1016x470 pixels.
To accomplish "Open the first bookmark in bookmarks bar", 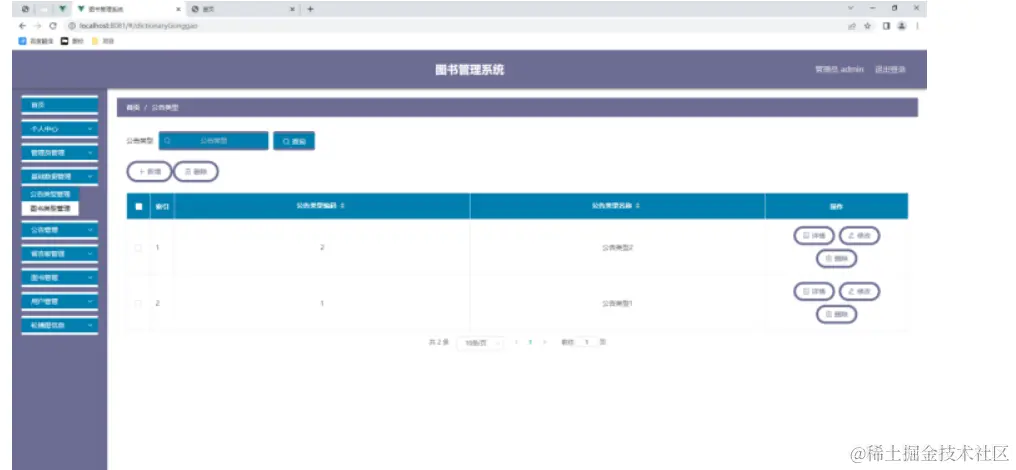I will (36, 40).
